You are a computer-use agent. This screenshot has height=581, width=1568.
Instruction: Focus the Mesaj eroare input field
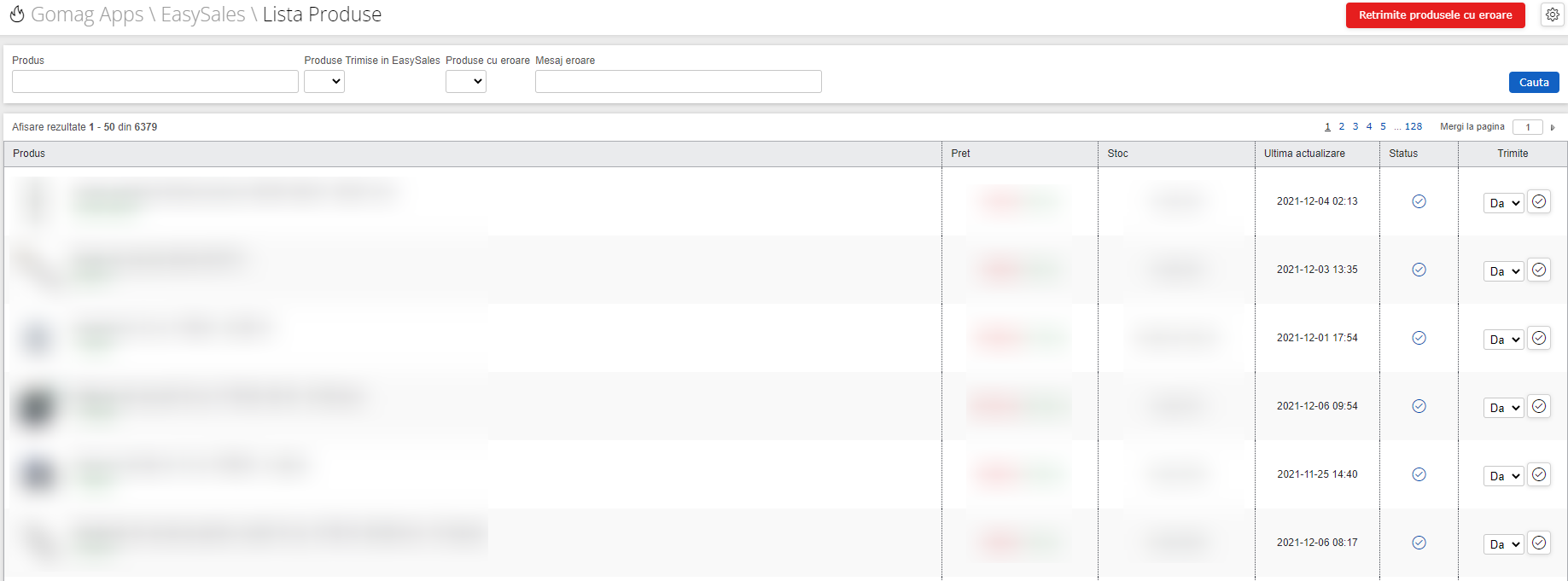coord(678,82)
